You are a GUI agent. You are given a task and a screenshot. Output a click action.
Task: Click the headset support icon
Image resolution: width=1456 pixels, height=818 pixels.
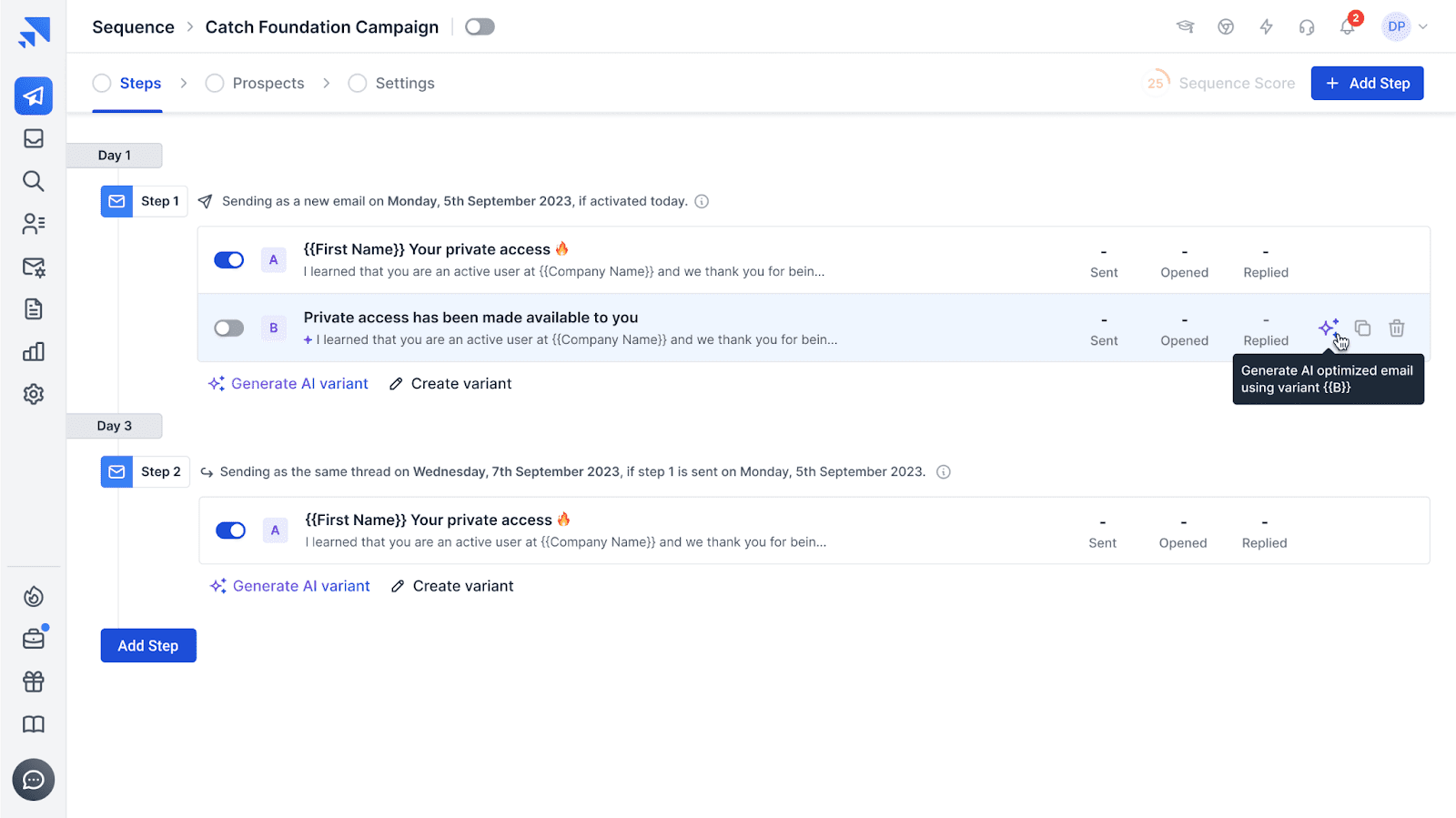tap(1307, 27)
